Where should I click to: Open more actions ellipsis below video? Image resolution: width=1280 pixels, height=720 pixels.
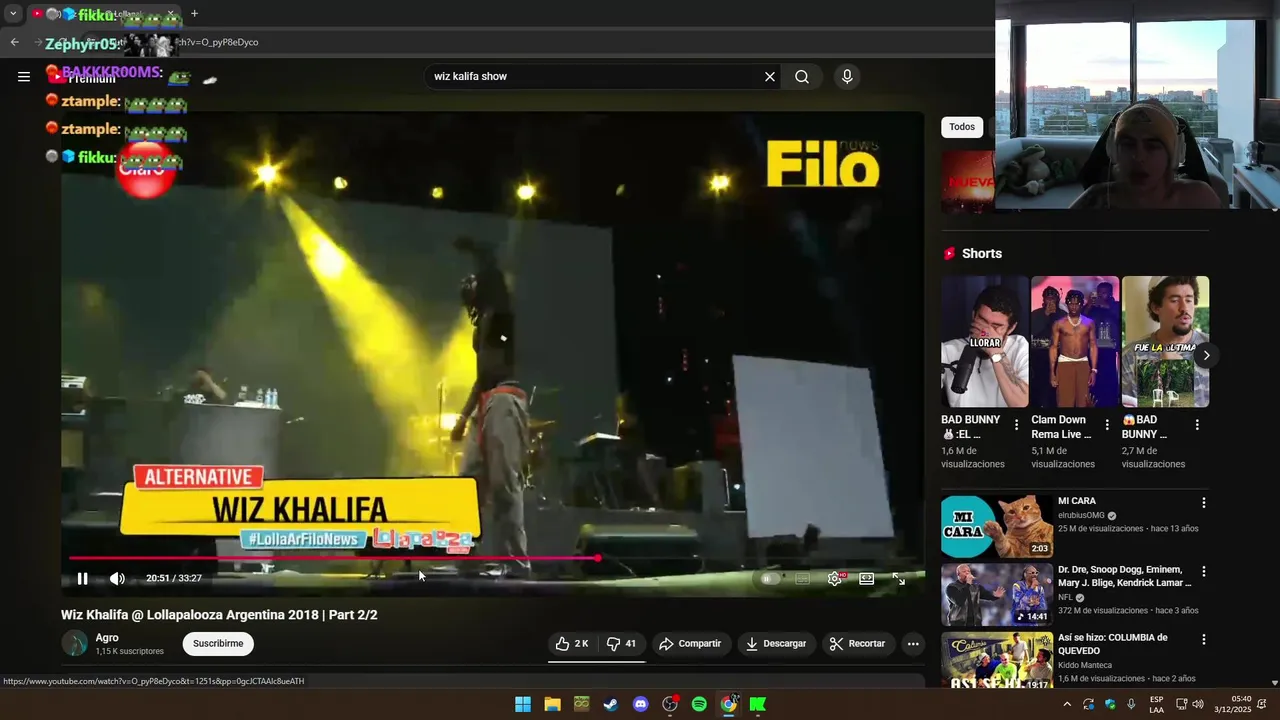(913, 644)
